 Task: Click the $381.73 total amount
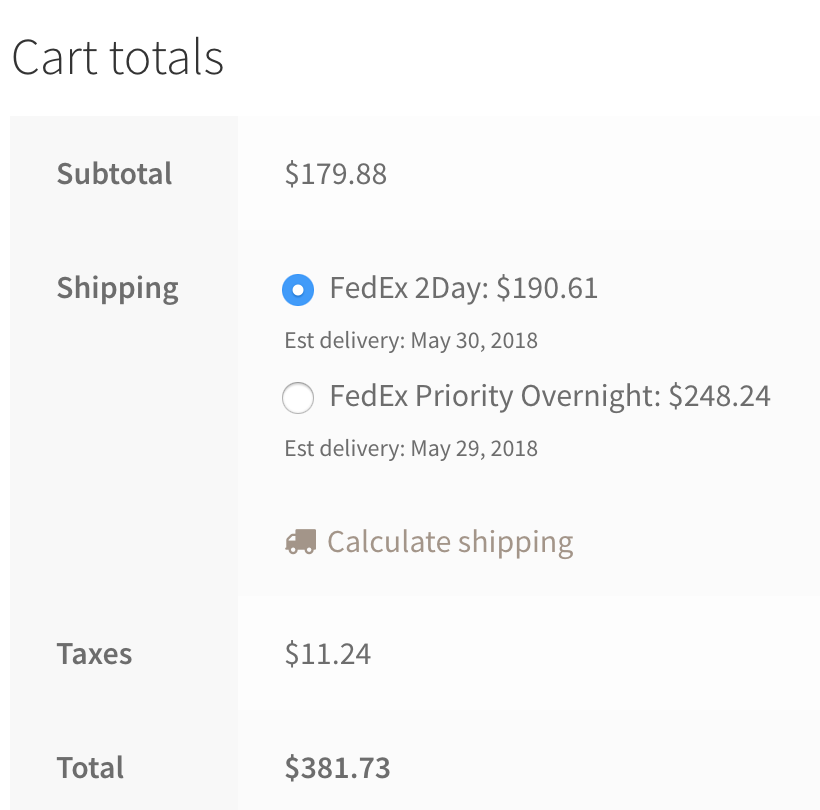pyautogui.click(x=338, y=768)
